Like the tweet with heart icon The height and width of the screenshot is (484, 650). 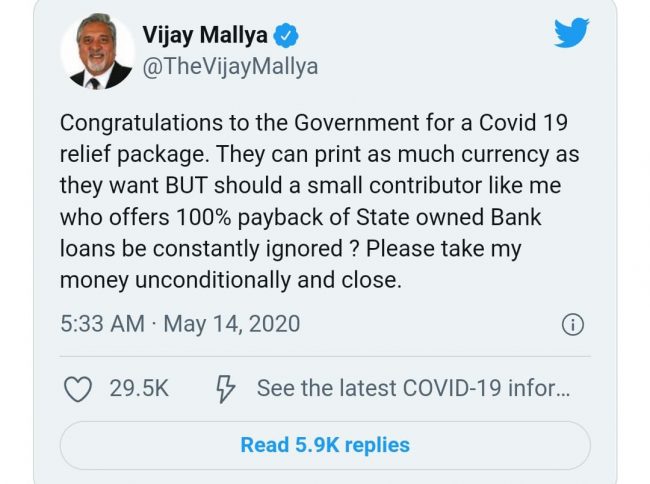pos(78,389)
